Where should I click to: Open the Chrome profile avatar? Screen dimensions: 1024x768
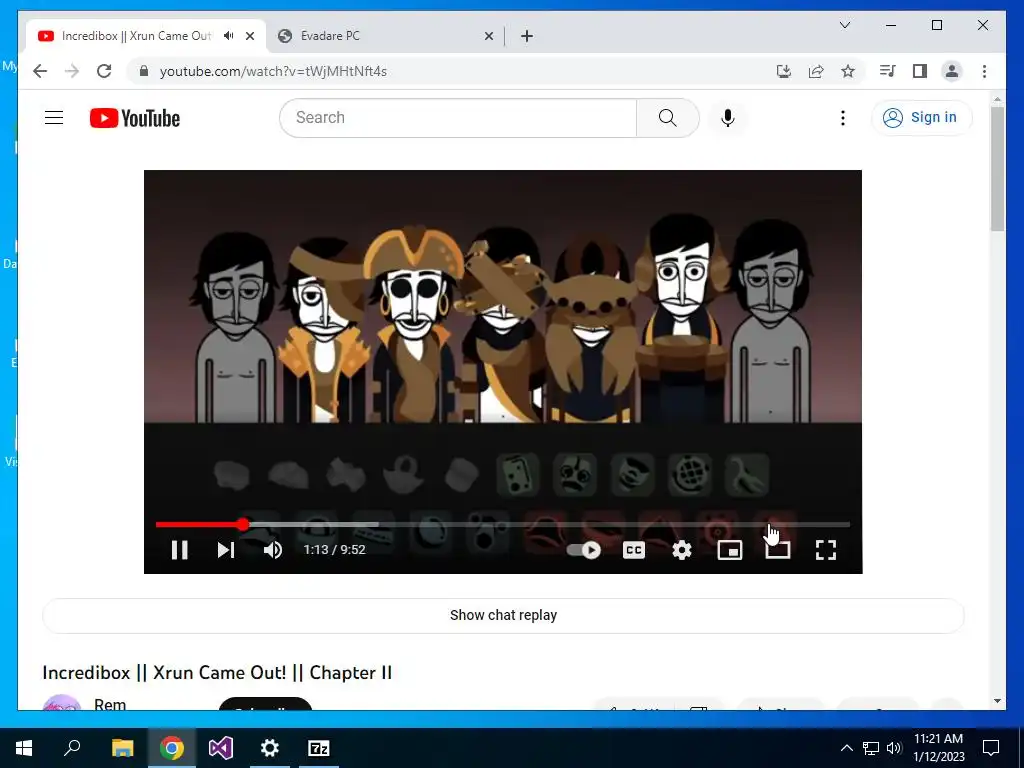[x=952, y=71]
